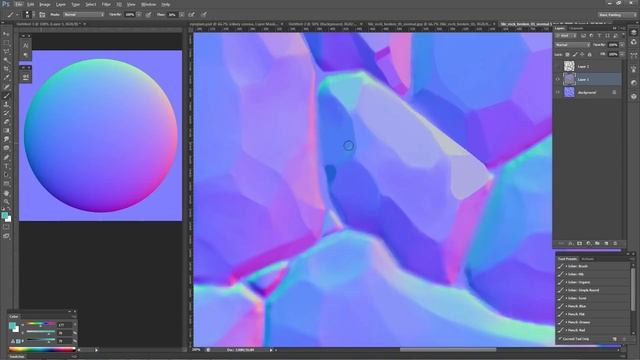The image size is (640, 360).
Task: Open the Image menu
Action: coord(44,4)
